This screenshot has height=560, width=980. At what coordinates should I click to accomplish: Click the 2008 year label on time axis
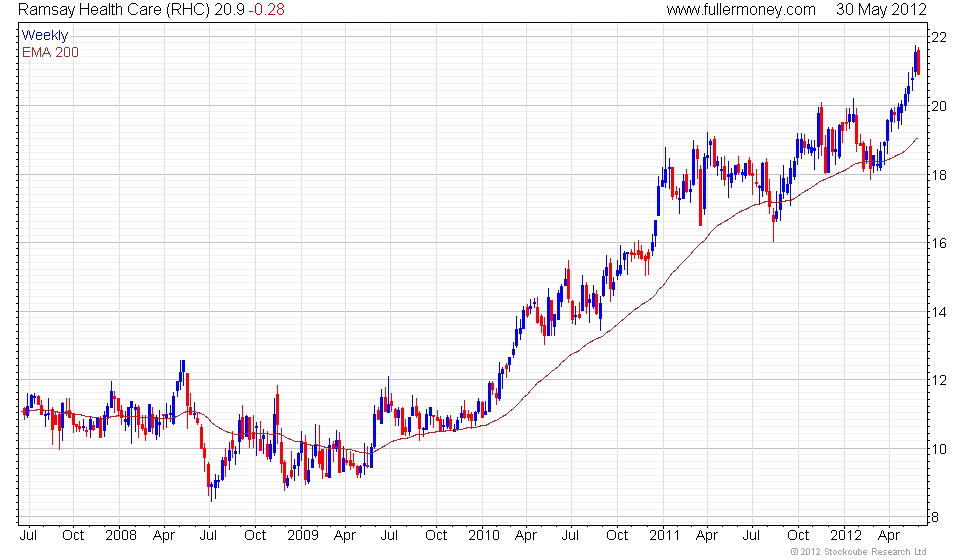coord(121,536)
